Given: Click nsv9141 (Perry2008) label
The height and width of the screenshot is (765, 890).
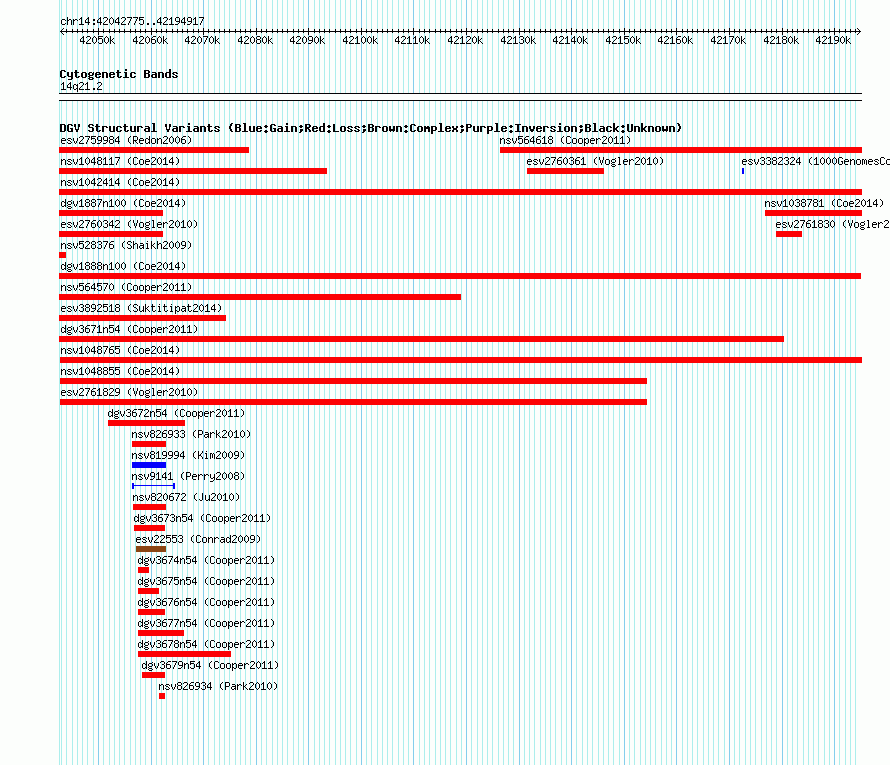Looking at the screenshot, I should 188,476.
